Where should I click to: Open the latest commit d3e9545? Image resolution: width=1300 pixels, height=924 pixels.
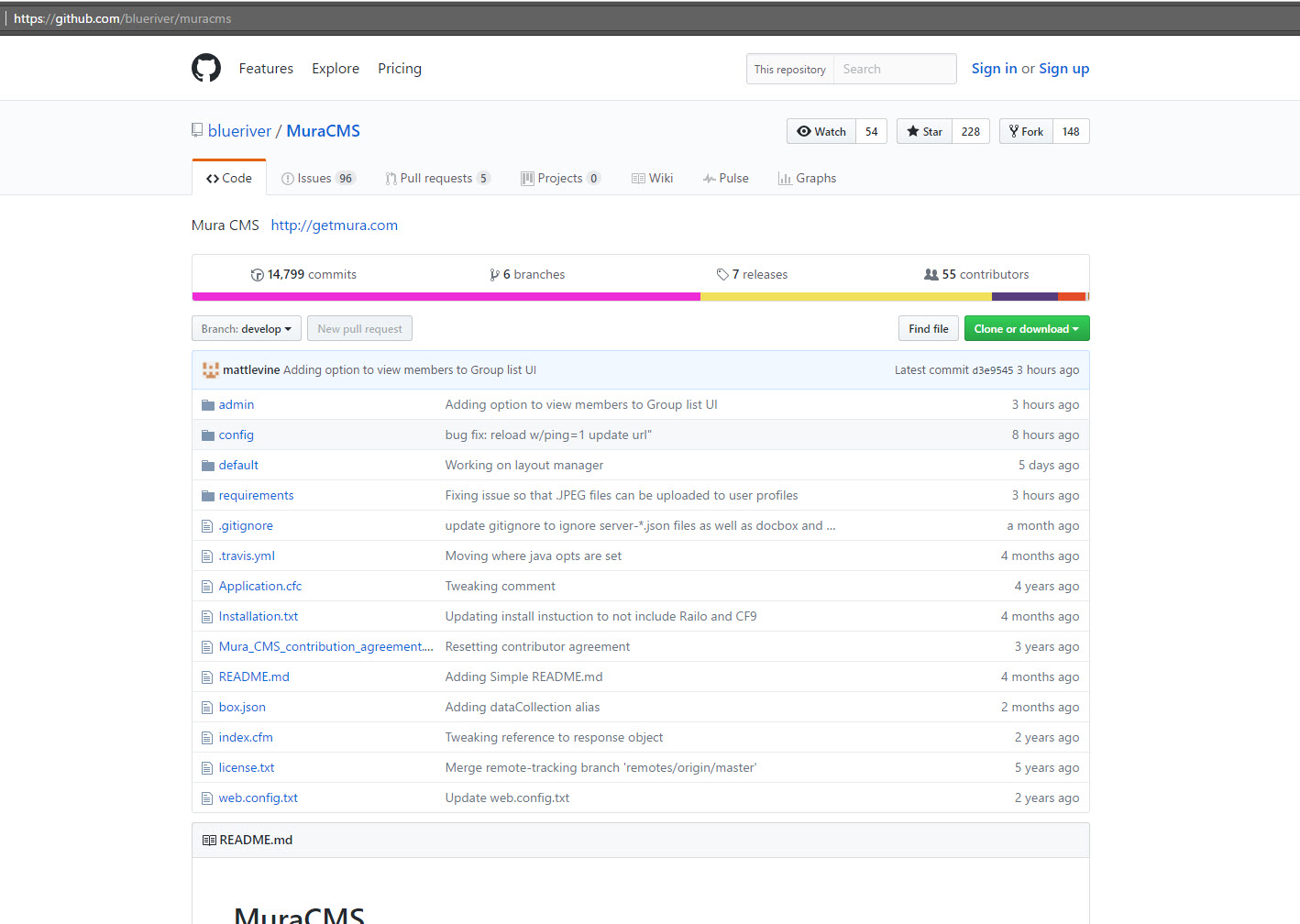[993, 370]
